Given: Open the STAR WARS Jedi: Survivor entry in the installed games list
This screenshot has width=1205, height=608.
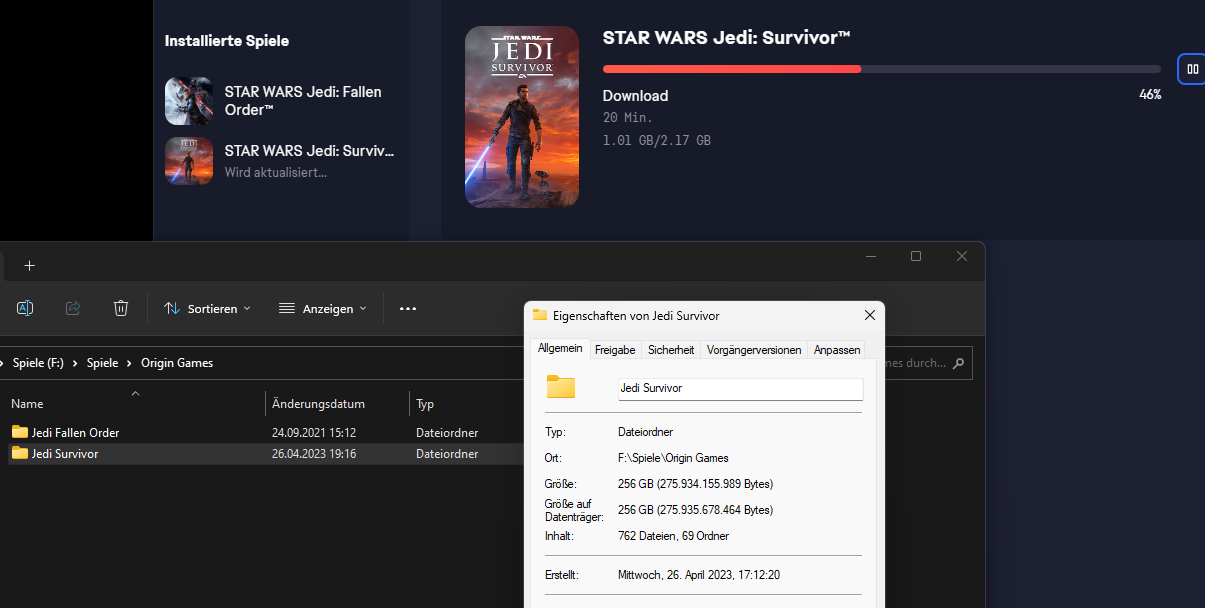Looking at the screenshot, I should (x=309, y=151).
